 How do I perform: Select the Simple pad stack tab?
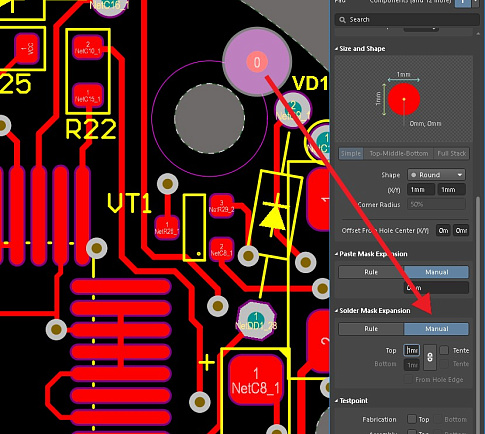pos(351,154)
